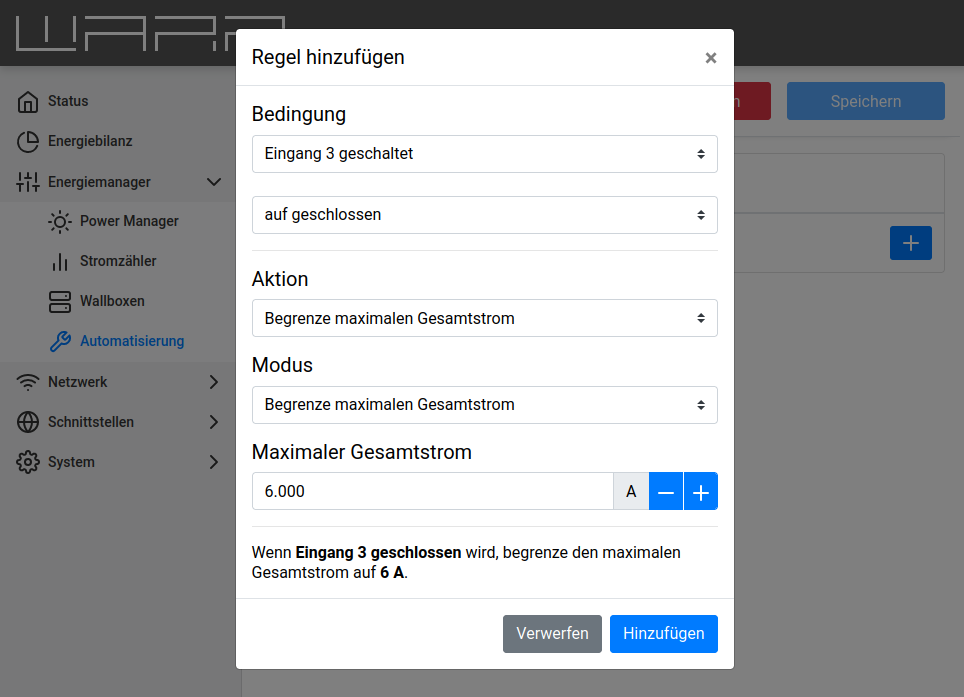Click the Netzwerk wifi icon
Image resolution: width=964 pixels, height=697 pixels.
28,382
